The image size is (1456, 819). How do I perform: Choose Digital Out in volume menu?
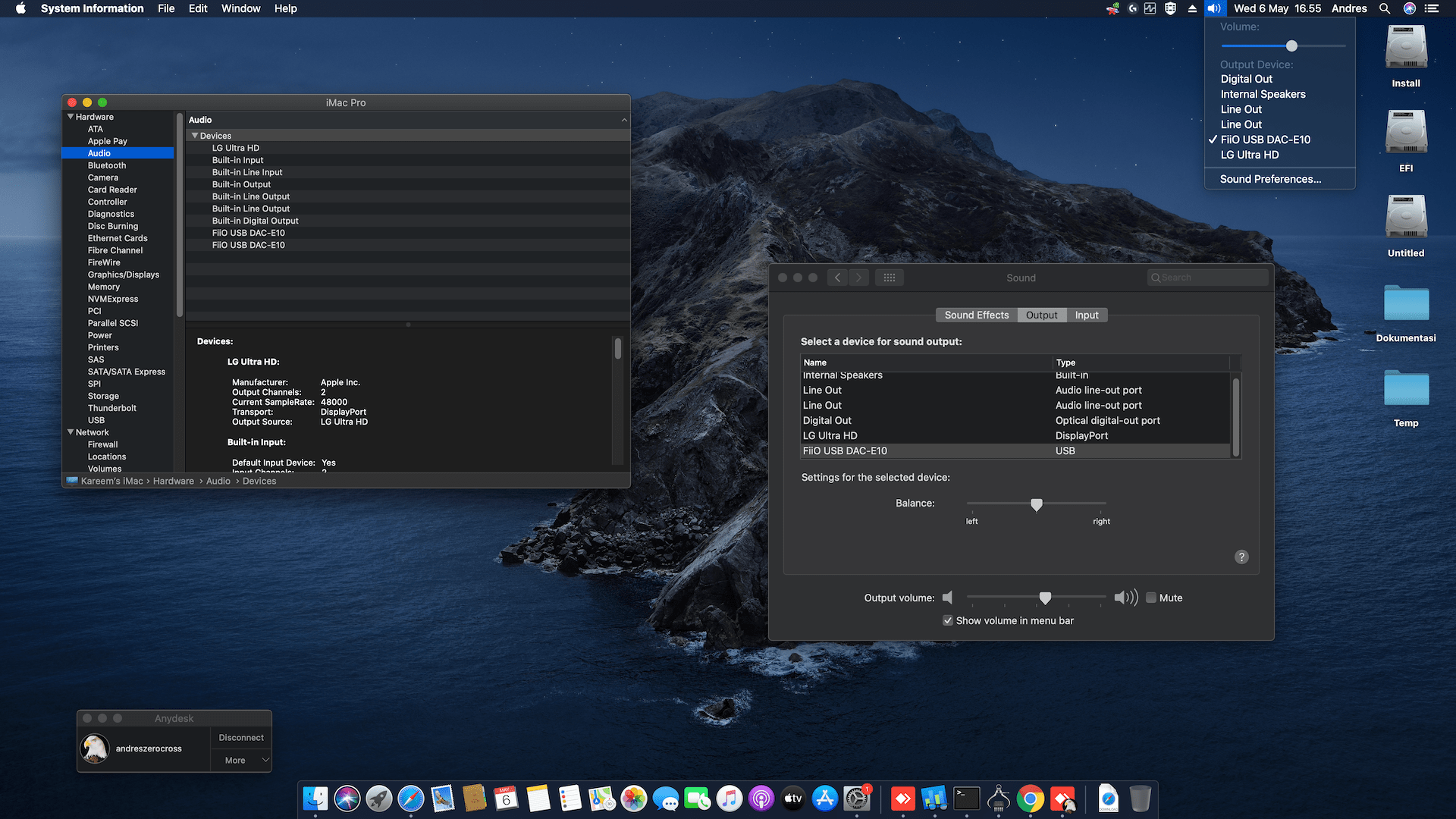pyautogui.click(x=1279, y=79)
